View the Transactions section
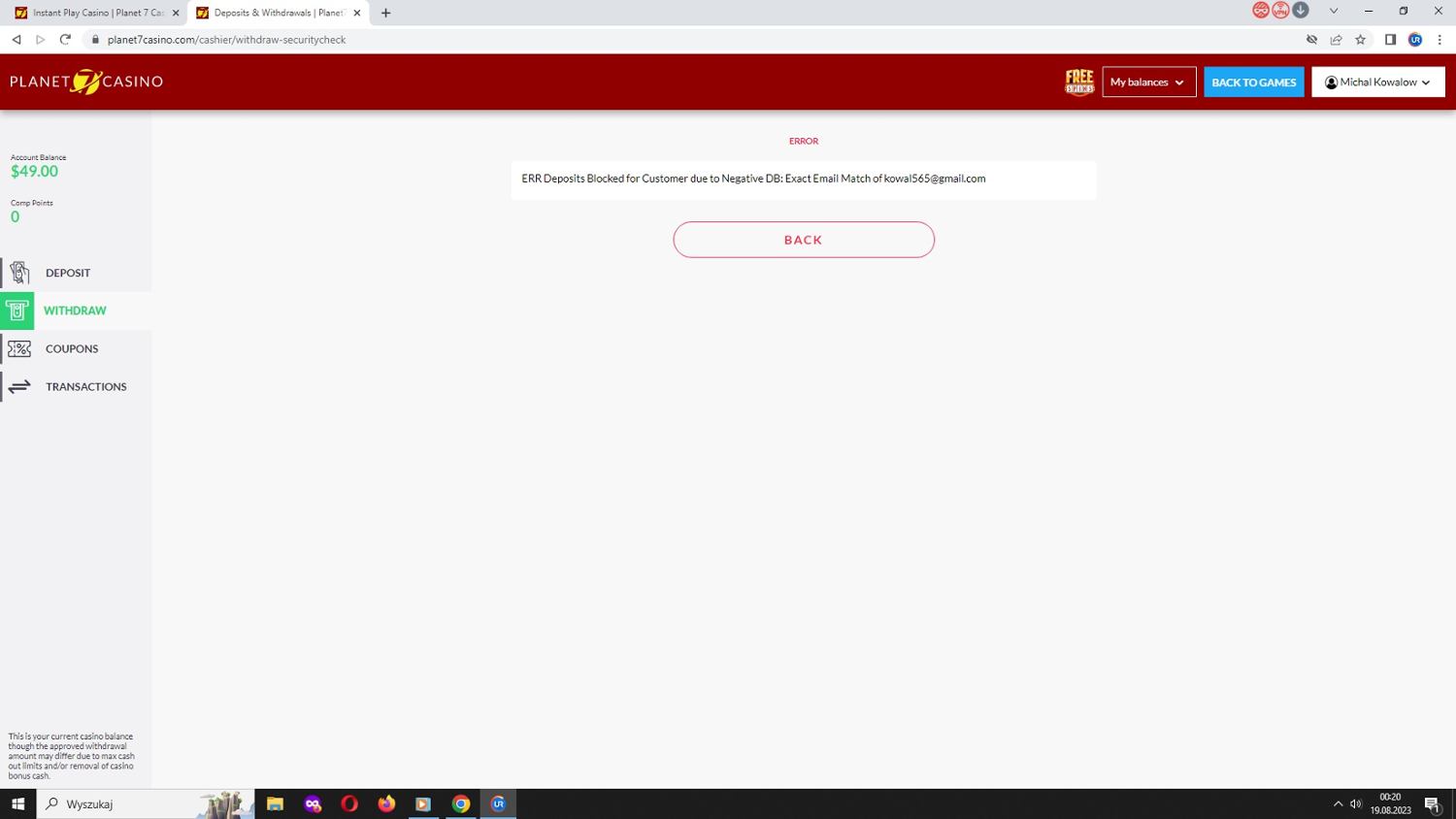Screen dimensions: 1456x819 (76, 386)
